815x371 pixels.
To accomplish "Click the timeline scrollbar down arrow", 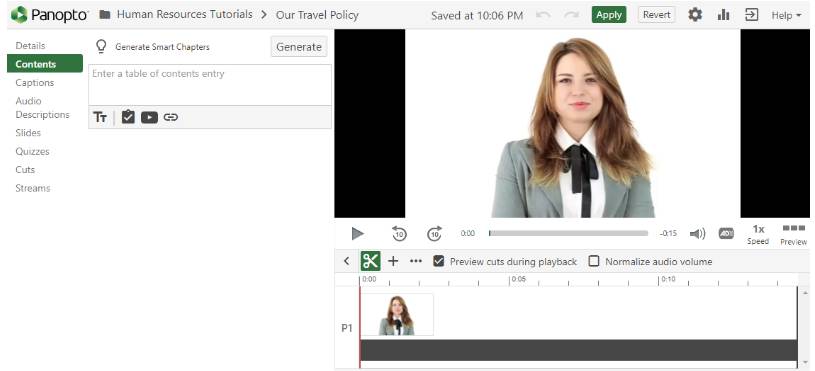I will click(805, 362).
